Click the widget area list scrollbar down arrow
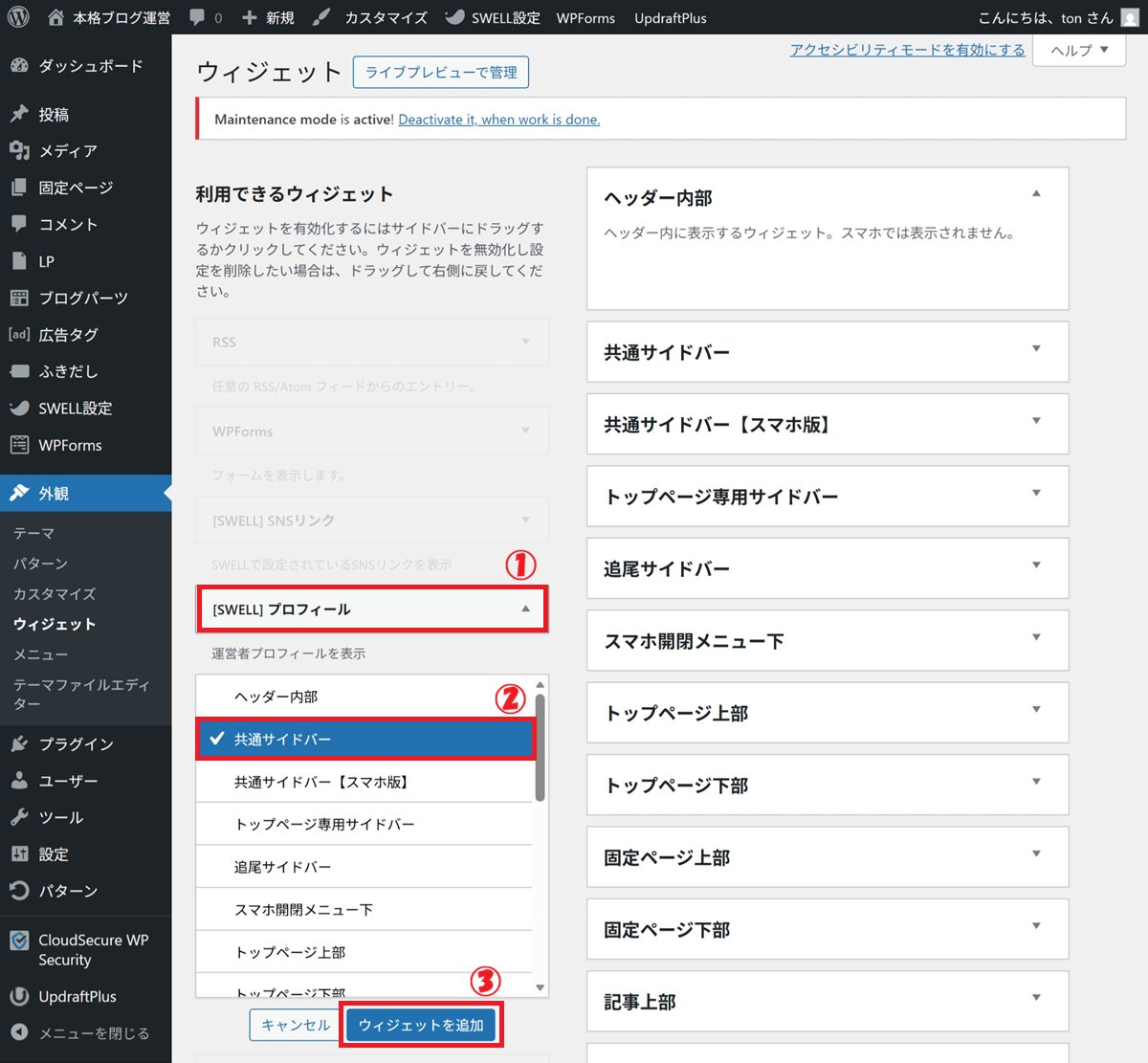 [x=541, y=987]
